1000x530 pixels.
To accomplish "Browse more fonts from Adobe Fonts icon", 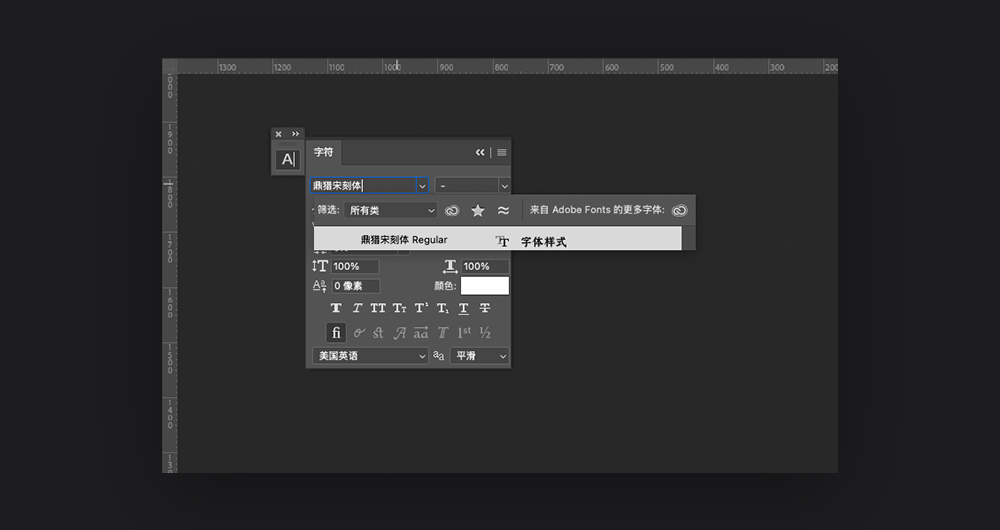I will 679,211.
